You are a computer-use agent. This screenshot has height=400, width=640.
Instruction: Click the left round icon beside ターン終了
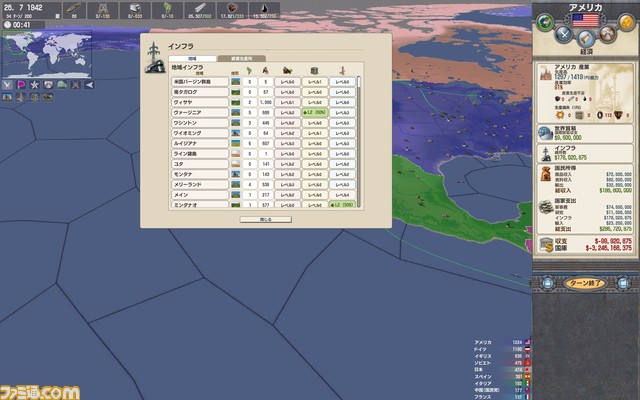[548, 283]
